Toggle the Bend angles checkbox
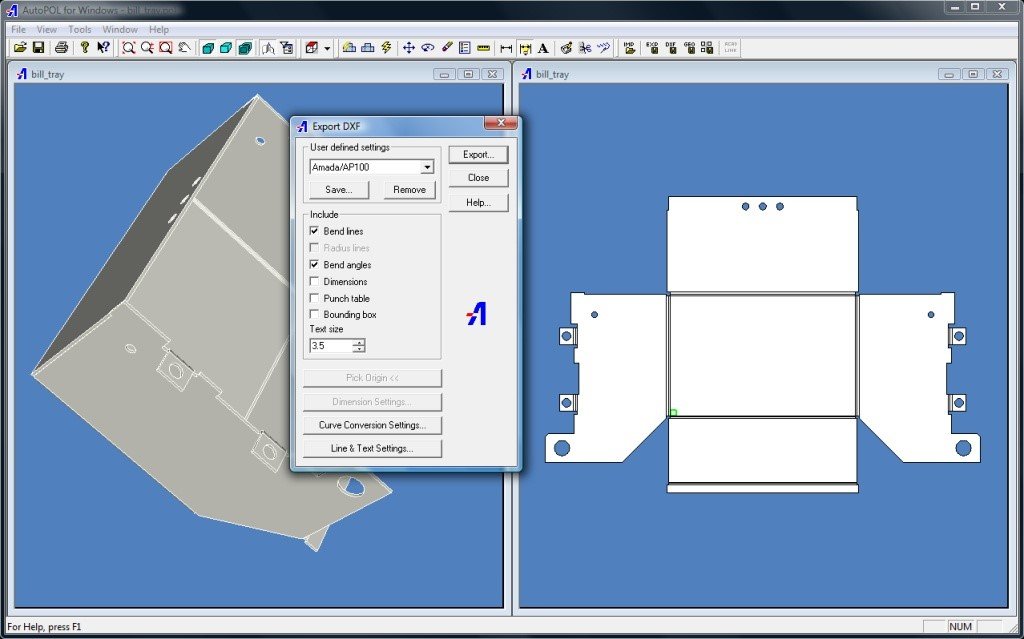Screen dimensions: 1024x639 coord(314,265)
